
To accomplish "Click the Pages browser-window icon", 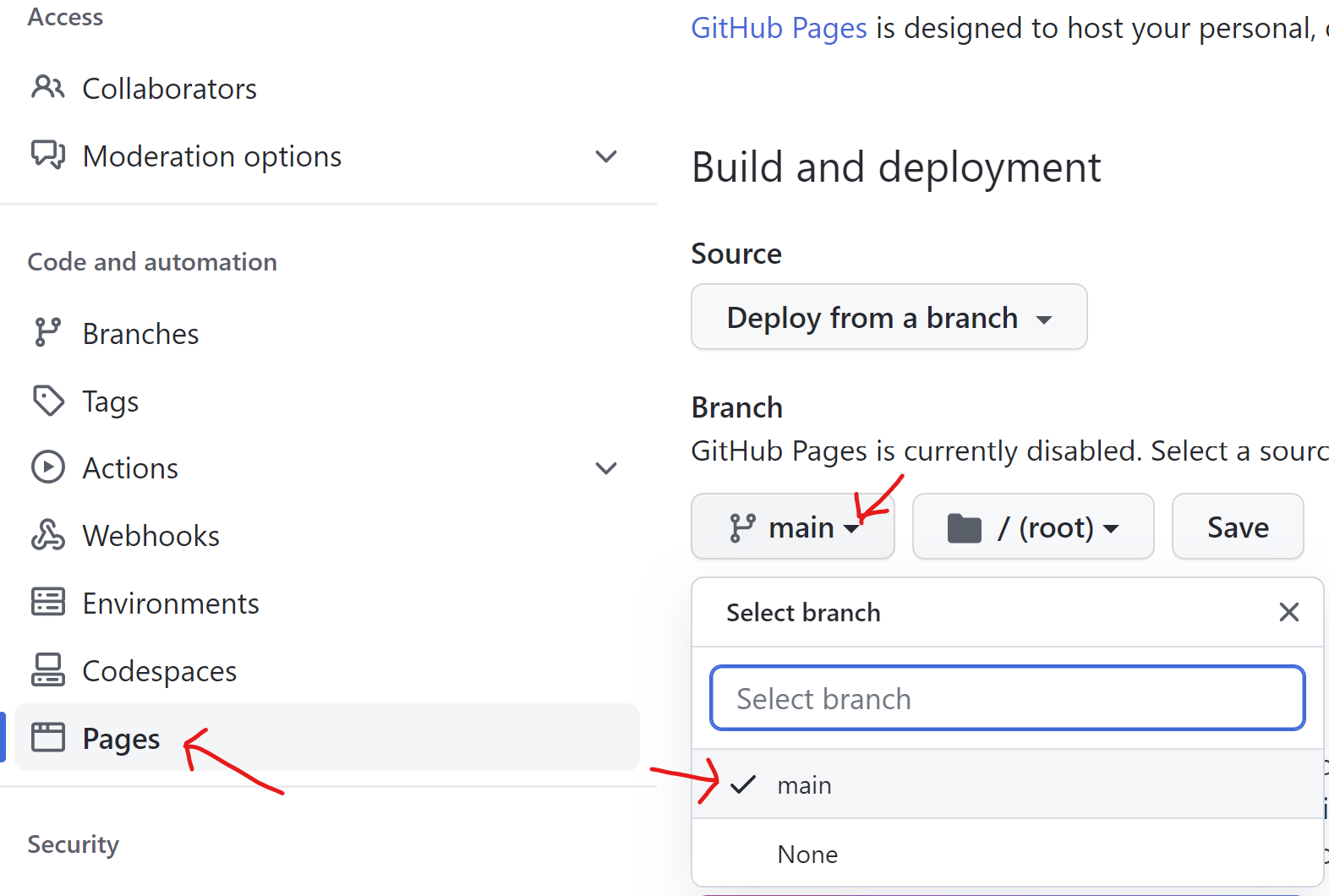I will 47,737.
